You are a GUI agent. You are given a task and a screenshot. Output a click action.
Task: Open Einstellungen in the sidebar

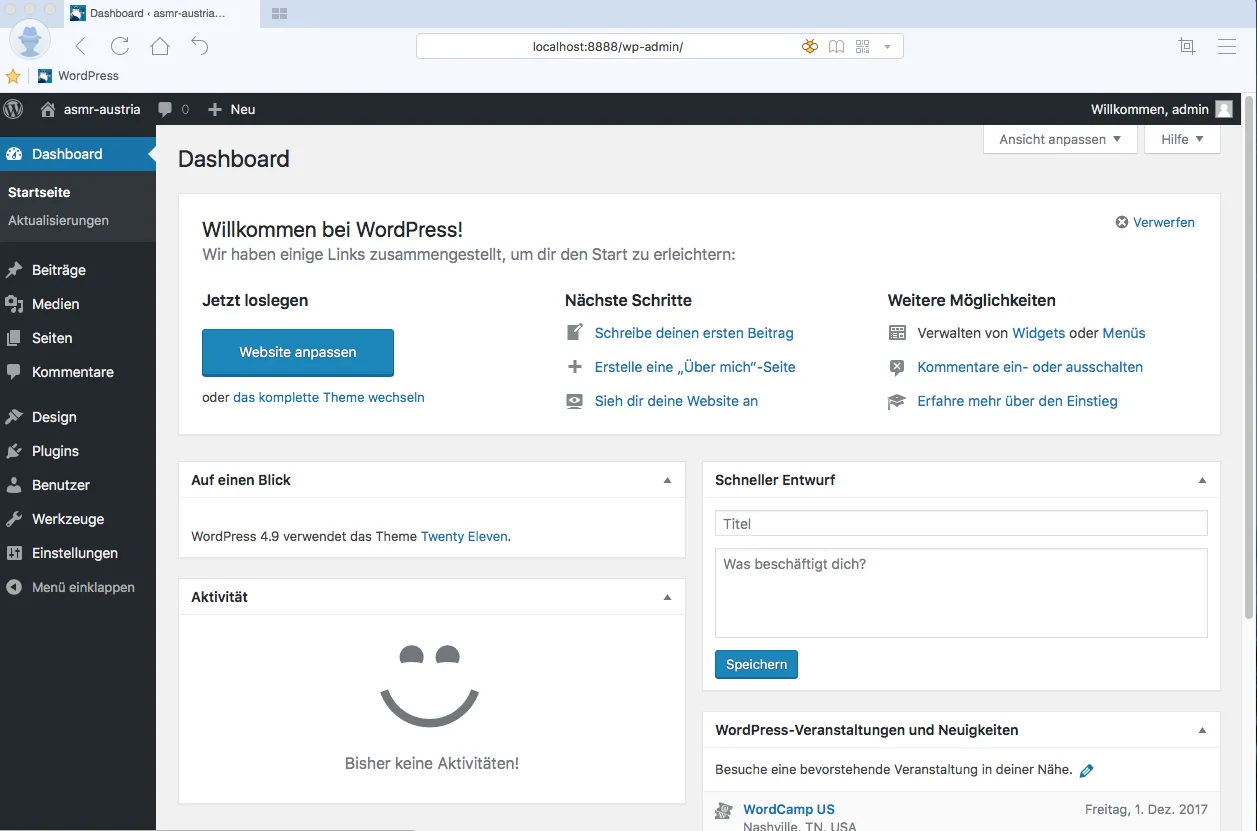pyautogui.click(x=77, y=553)
